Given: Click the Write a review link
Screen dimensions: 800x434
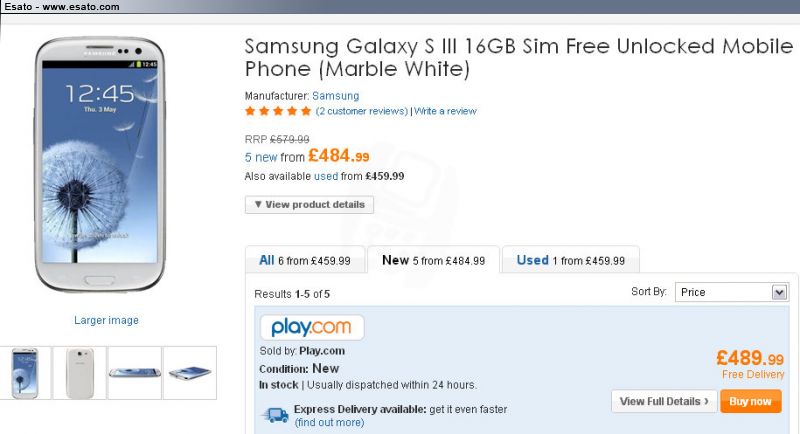Looking at the screenshot, I should tap(445, 111).
